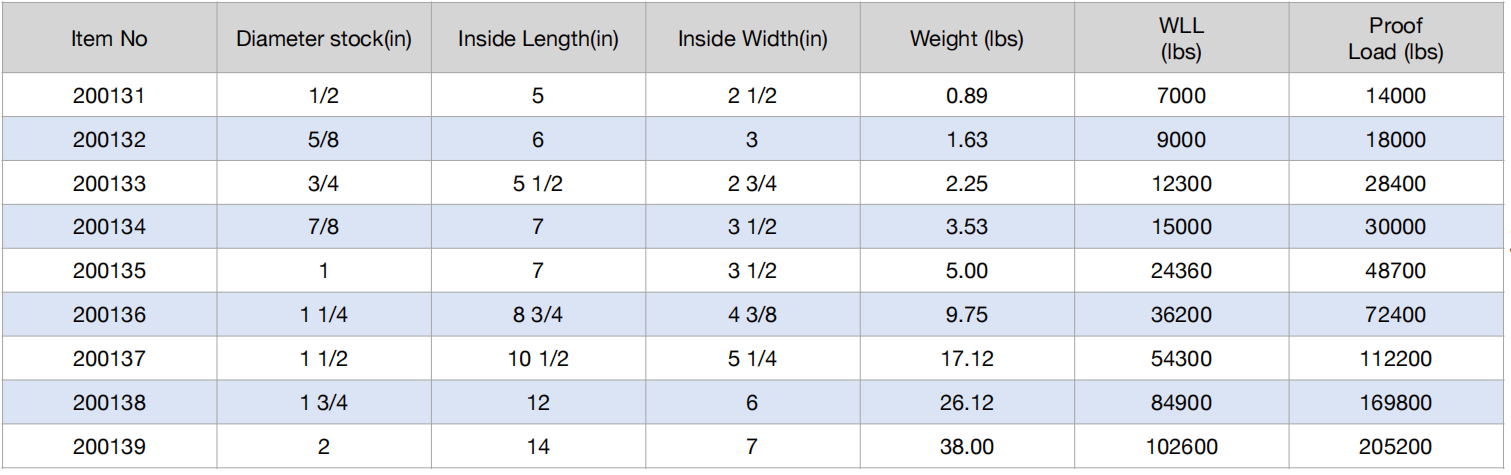Click the Proof Load (lbs) header
Image resolution: width=1511 pixels, height=475 pixels.
(1396, 39)
